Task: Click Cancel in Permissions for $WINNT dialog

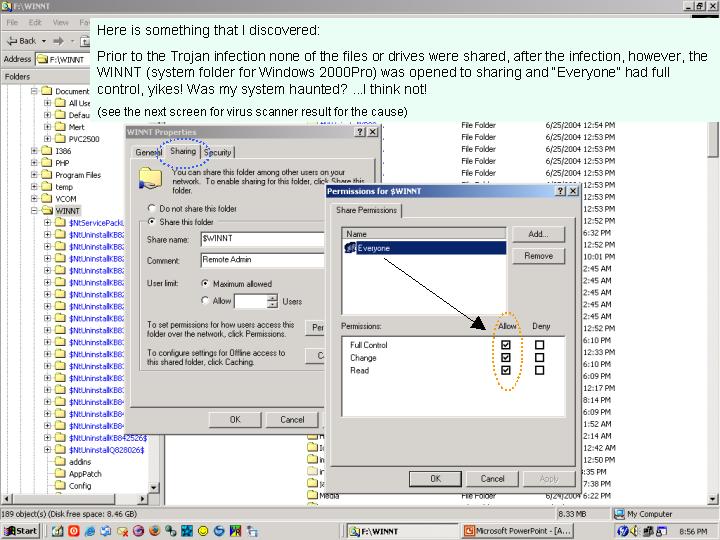Action: tap(492, 478)
